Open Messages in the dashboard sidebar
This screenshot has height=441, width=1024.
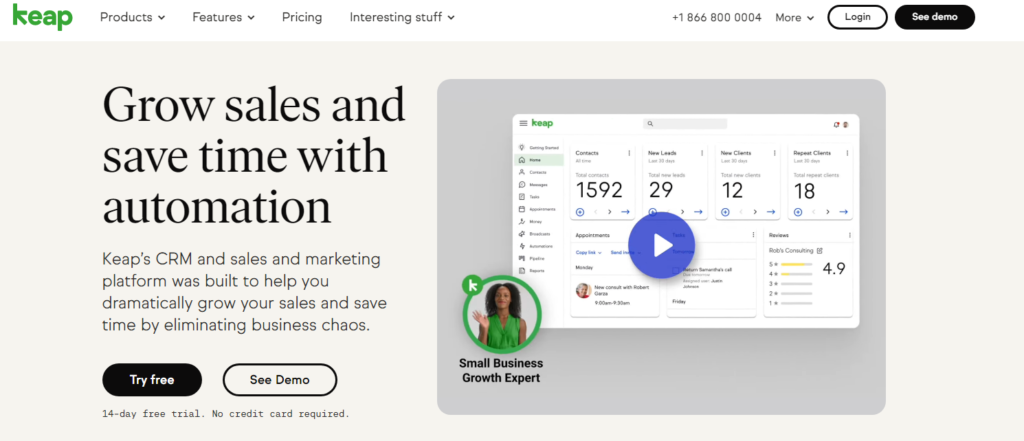[x=534, y=185]
